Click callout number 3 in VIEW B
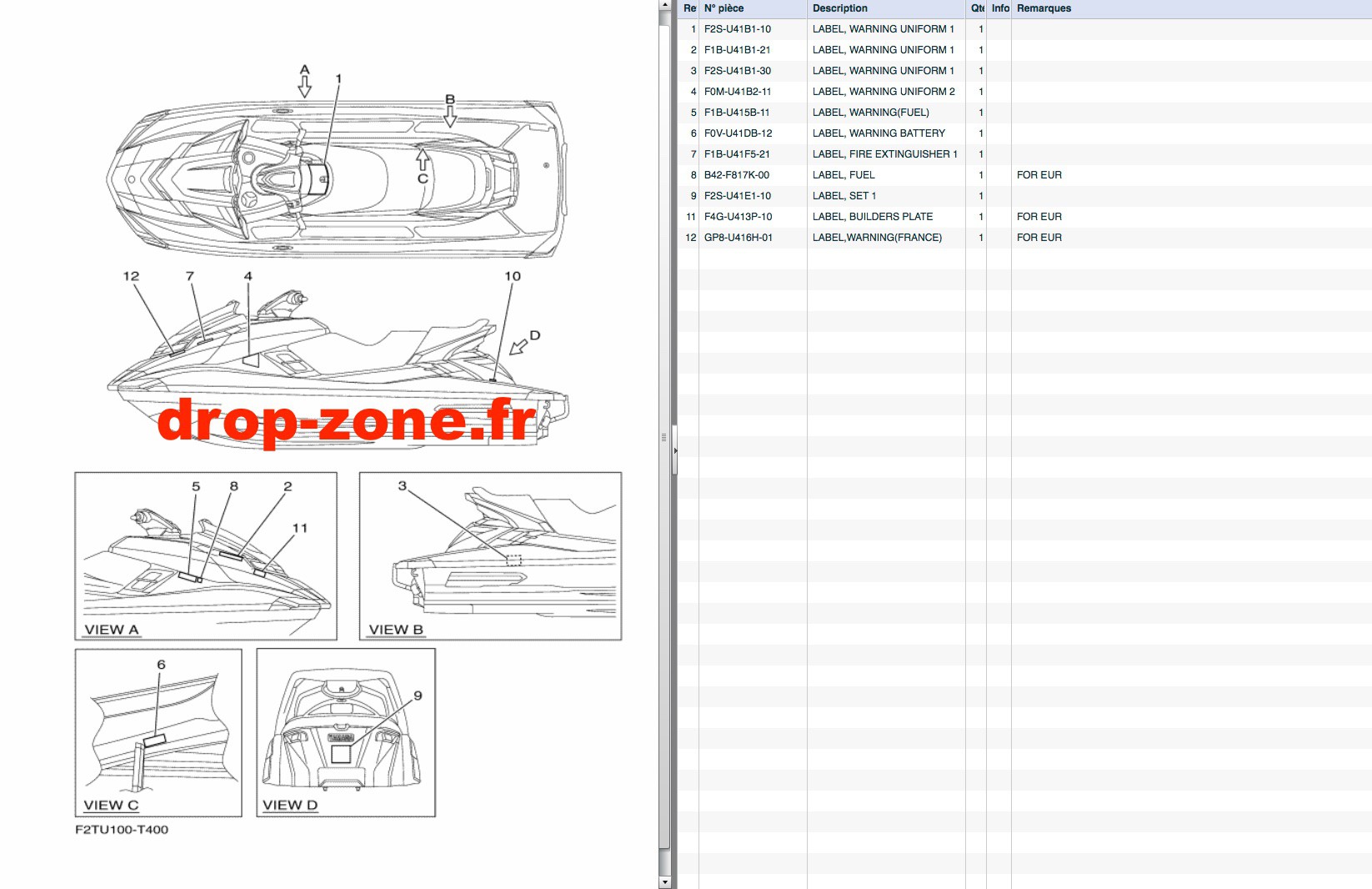The height and width of the screenshot is (889, 1372). [x=402, y=485]
